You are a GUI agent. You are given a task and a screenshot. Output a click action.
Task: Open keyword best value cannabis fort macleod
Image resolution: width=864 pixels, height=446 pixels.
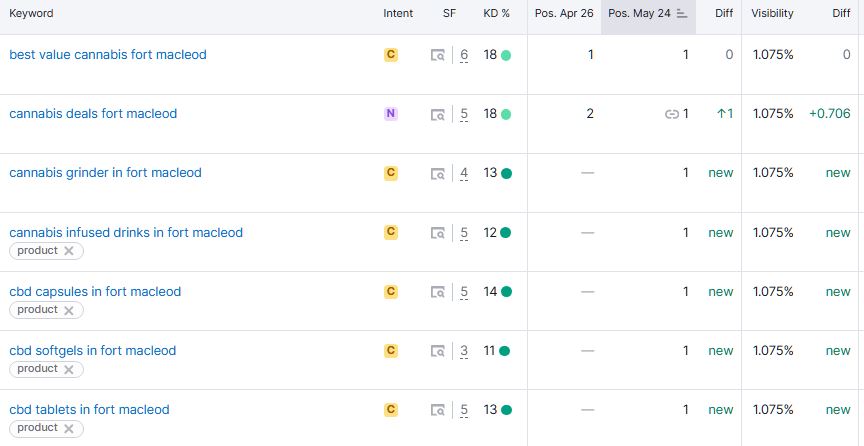pos(108,55)
